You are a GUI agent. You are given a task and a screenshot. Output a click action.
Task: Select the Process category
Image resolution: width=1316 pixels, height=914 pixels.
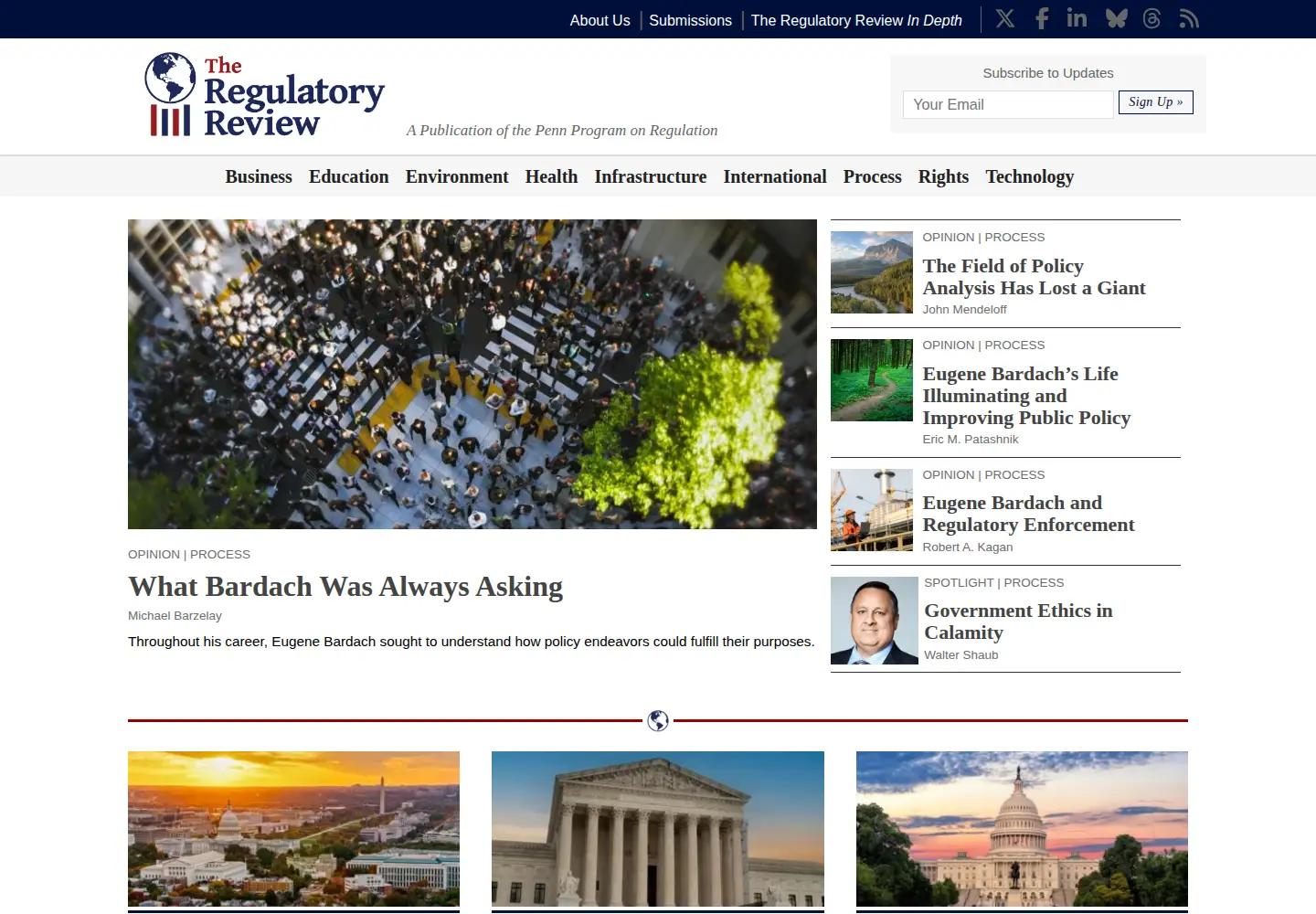(872, 176)
